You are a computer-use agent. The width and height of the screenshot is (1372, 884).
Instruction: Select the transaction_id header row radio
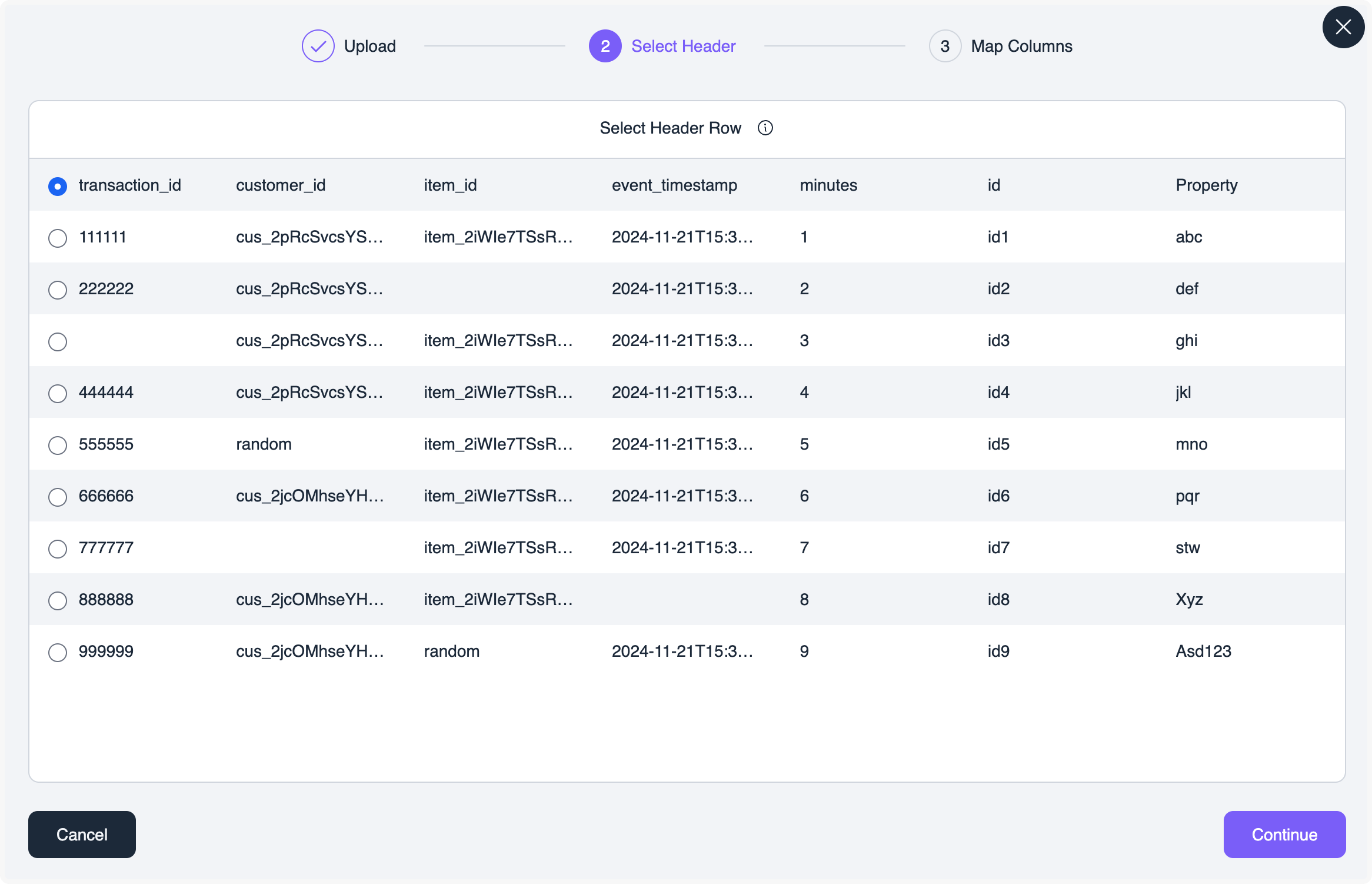58,187
